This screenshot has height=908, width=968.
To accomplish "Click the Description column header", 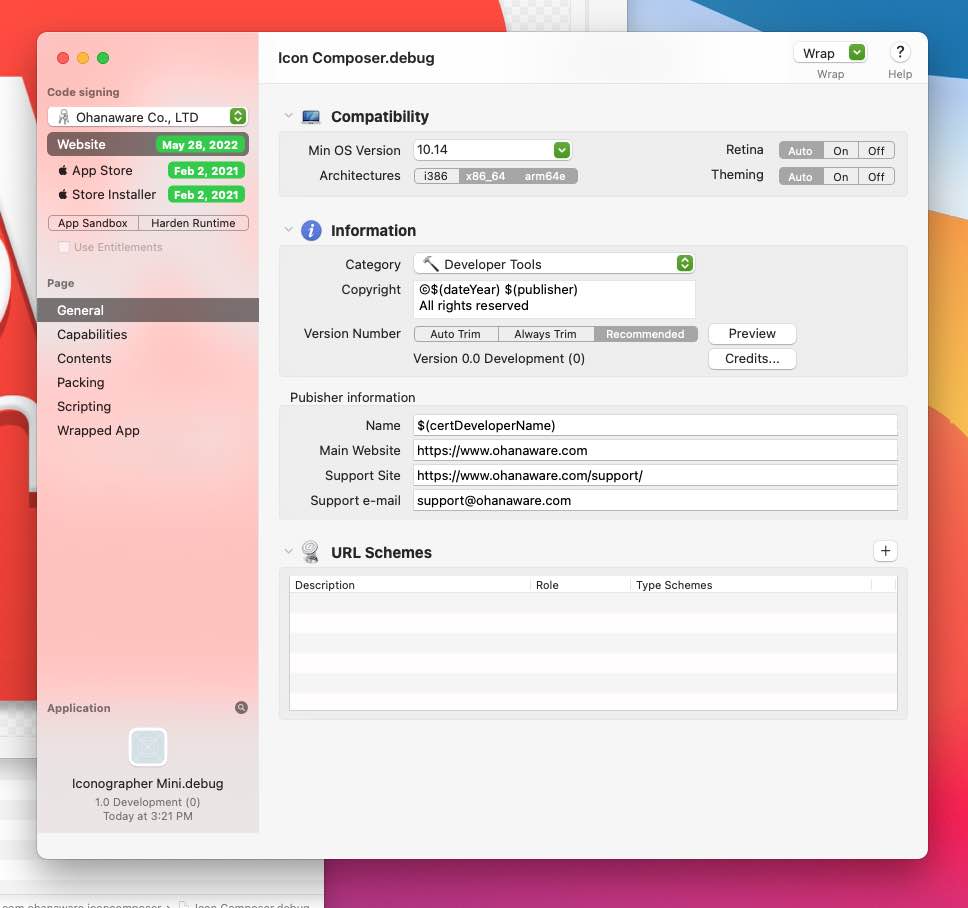I will coord(409,585).
